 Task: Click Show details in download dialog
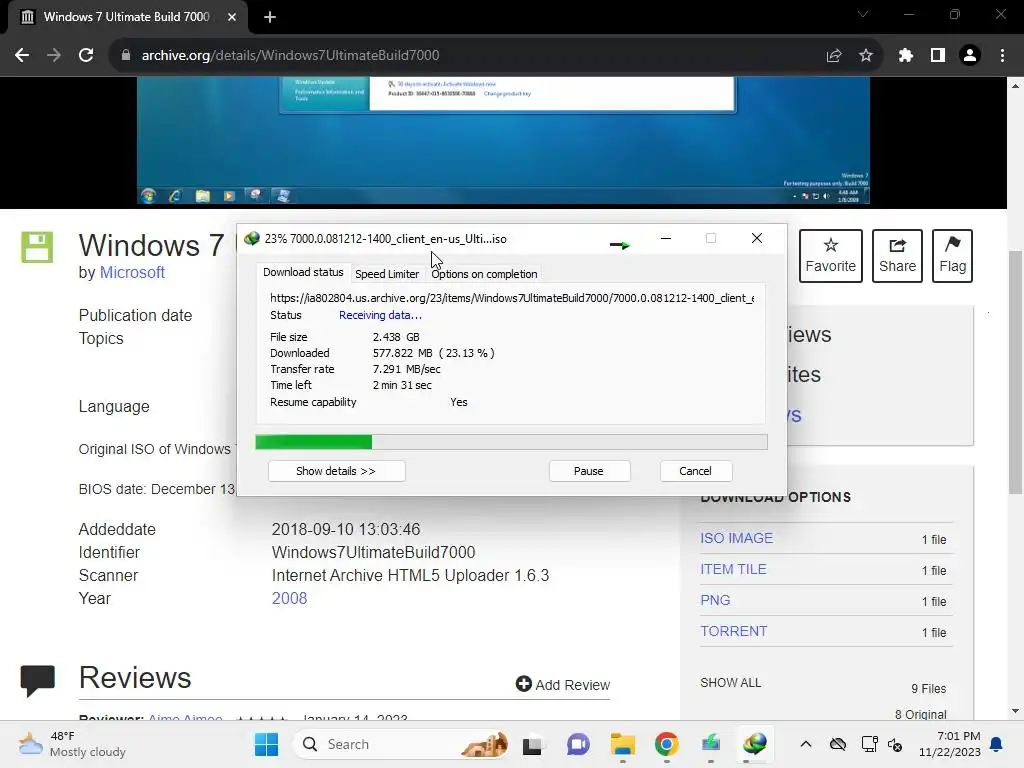[336, 471]
